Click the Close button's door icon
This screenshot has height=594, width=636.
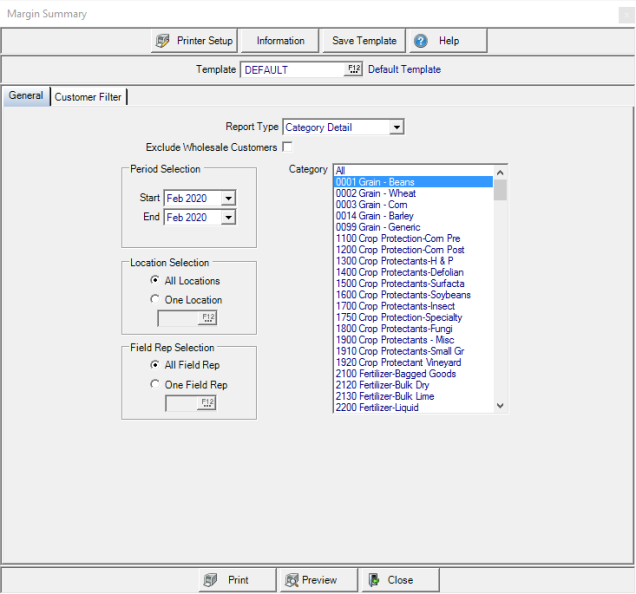tap(374, 580)
